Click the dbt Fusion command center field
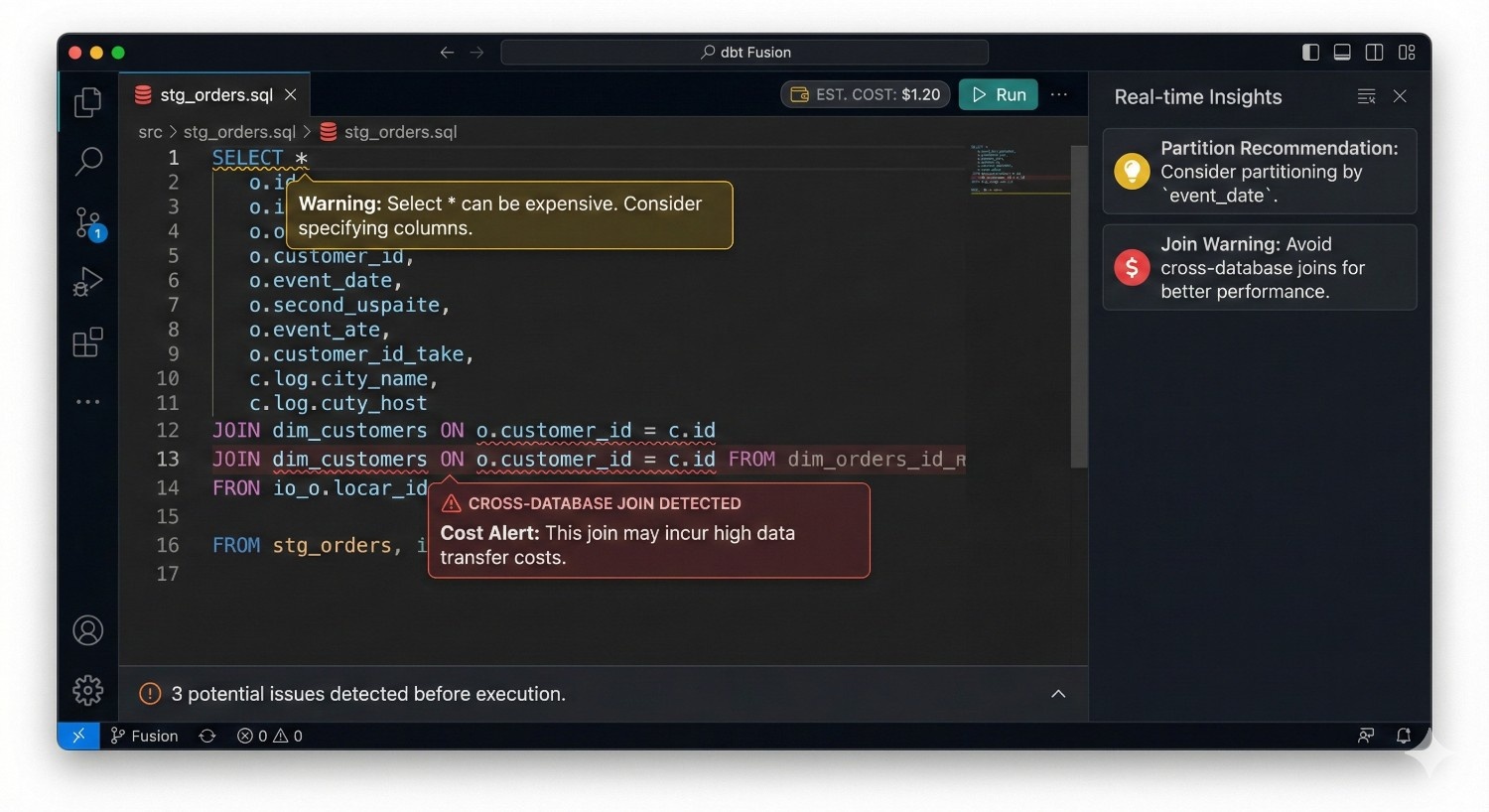This screenshot has height=812, width=1489. click(x=744, y=52)
